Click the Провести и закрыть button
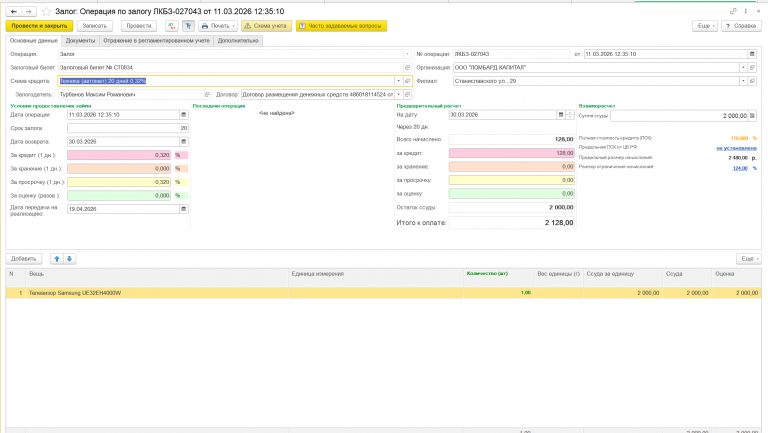768x433 pixels. 39,26
